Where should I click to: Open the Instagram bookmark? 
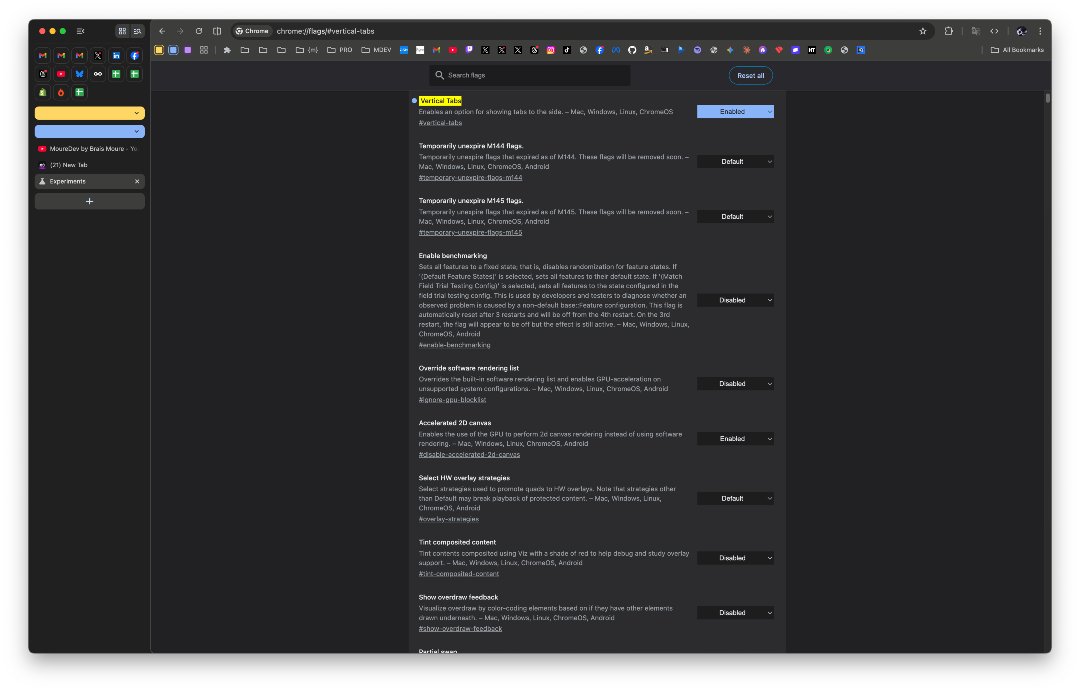point(550,50)
